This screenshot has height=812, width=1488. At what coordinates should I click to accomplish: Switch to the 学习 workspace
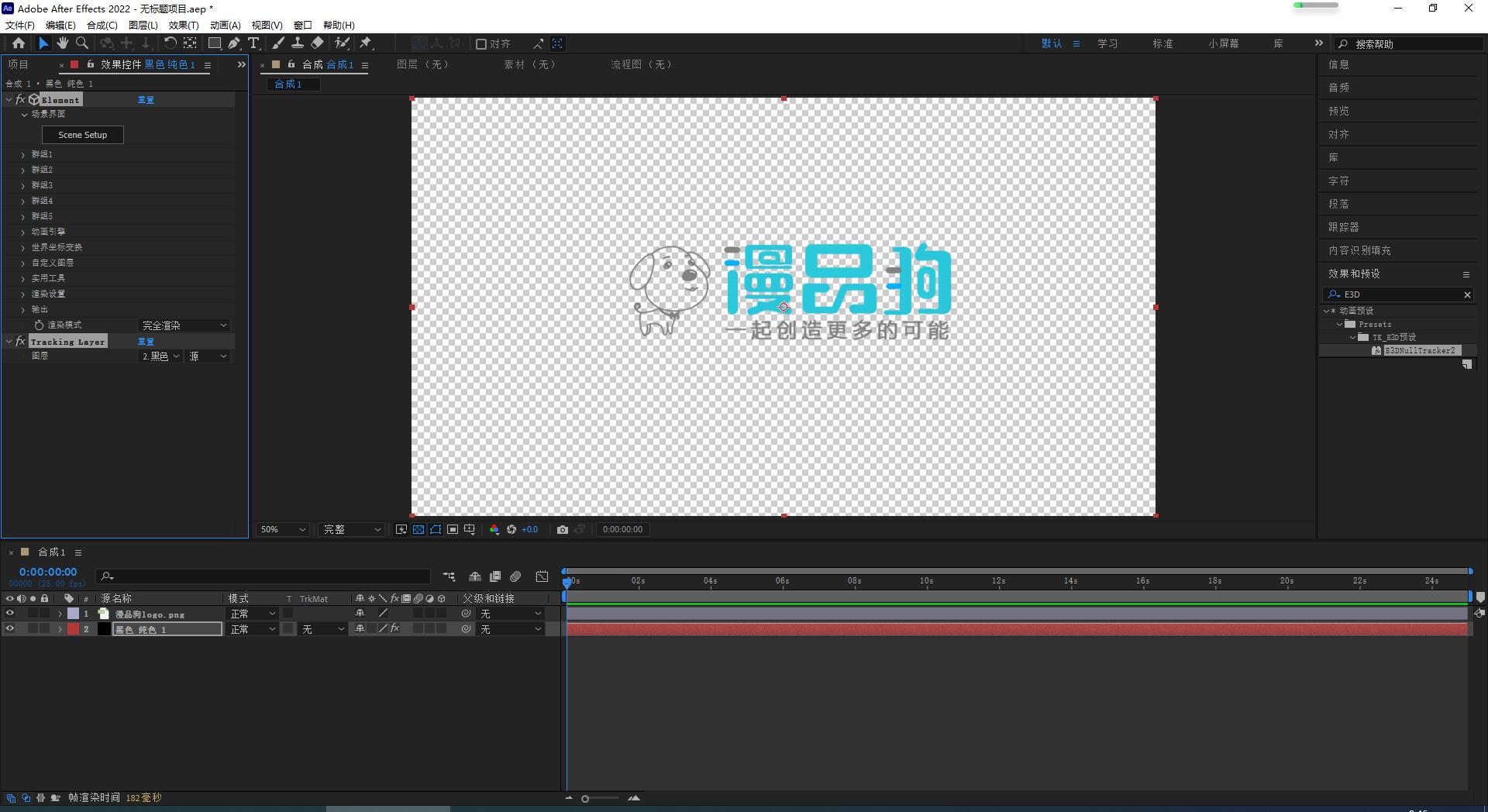pyautogui.click(x=1107, y=44)
